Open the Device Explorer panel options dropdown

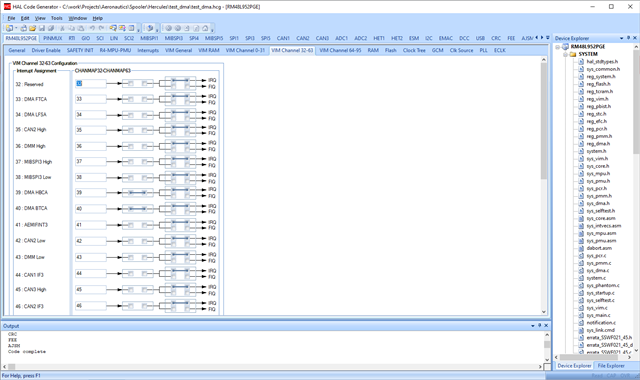click(622, 38)
